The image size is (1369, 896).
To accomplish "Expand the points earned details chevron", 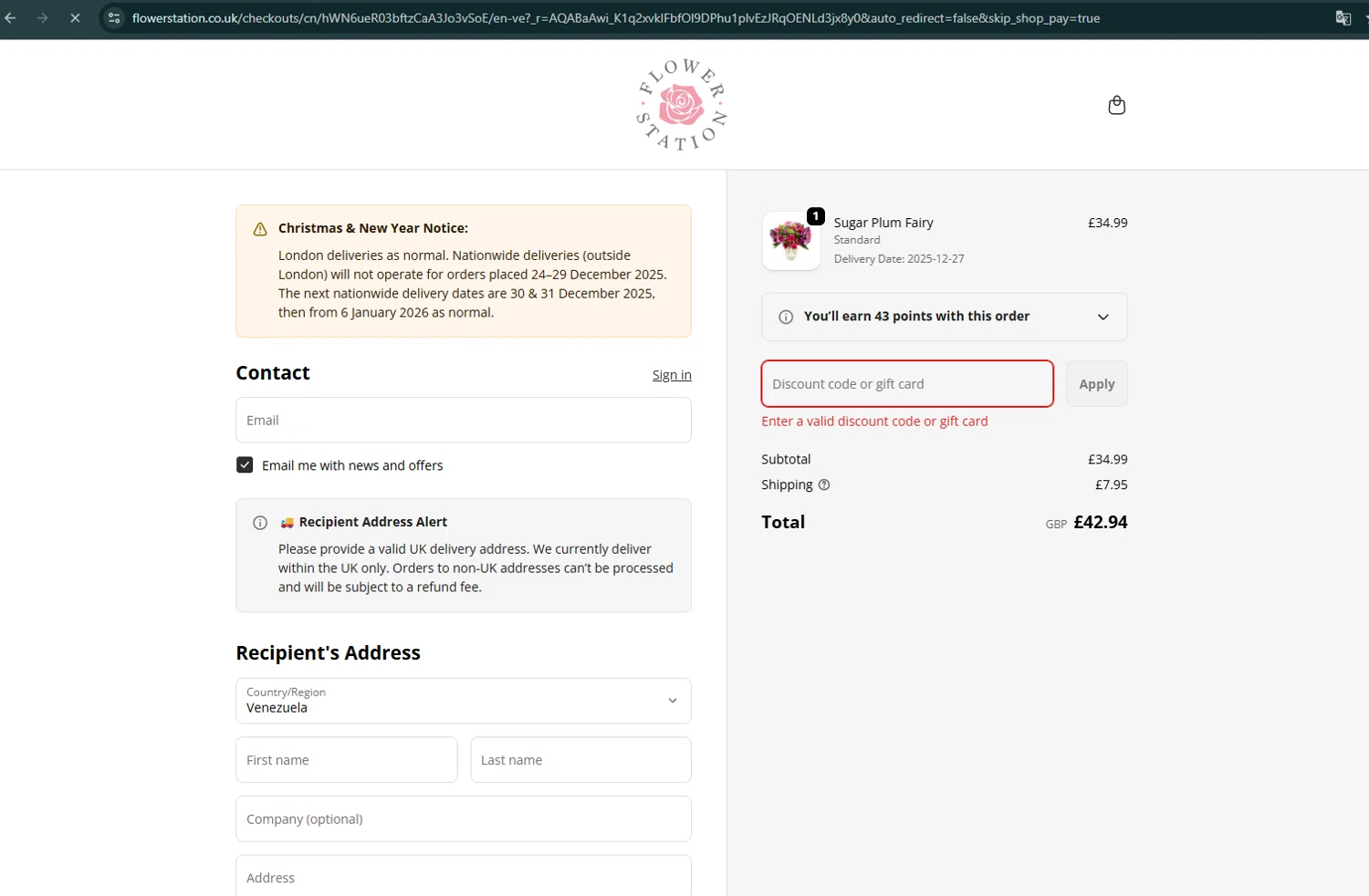I will coord(1103,317).
